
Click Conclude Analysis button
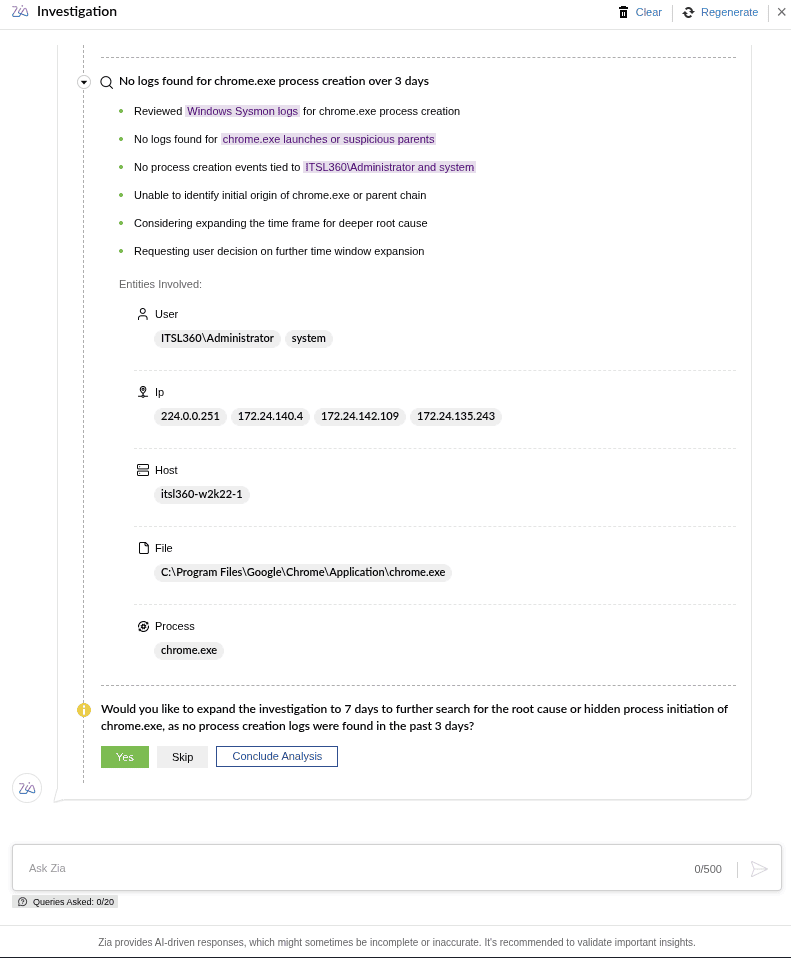pyautogui.click(x=277, y=756)
